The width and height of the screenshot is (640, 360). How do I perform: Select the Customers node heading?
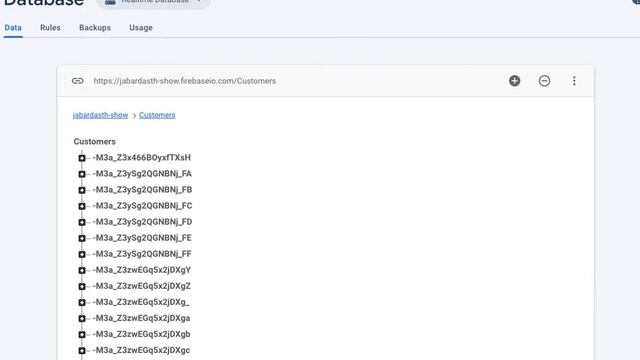coord(95,142)
